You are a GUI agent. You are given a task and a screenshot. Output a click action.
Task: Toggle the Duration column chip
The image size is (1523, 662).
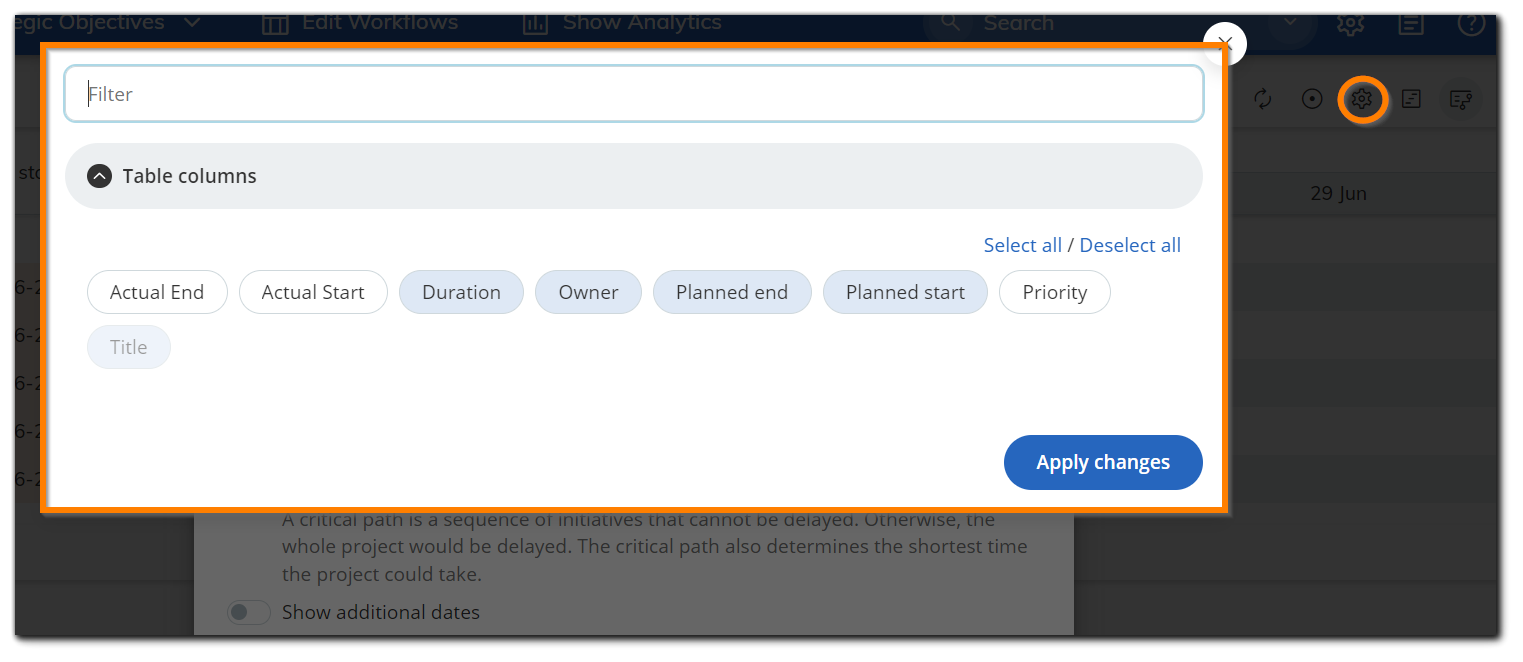pos(461,293)
